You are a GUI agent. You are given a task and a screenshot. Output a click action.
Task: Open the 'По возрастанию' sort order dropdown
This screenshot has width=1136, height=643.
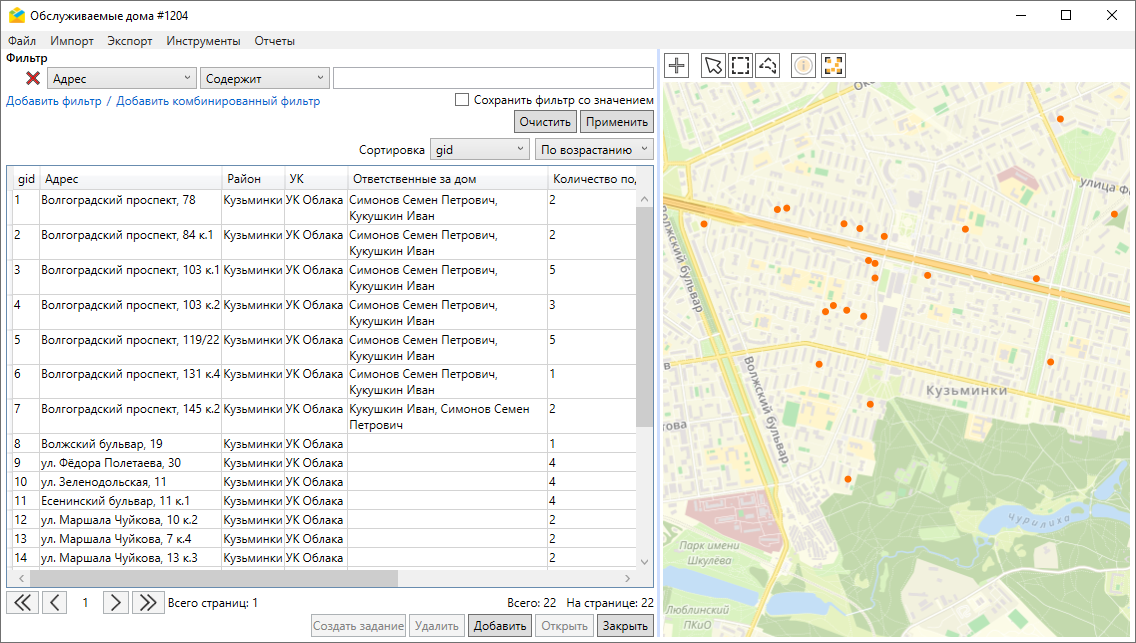click(594, 150)
